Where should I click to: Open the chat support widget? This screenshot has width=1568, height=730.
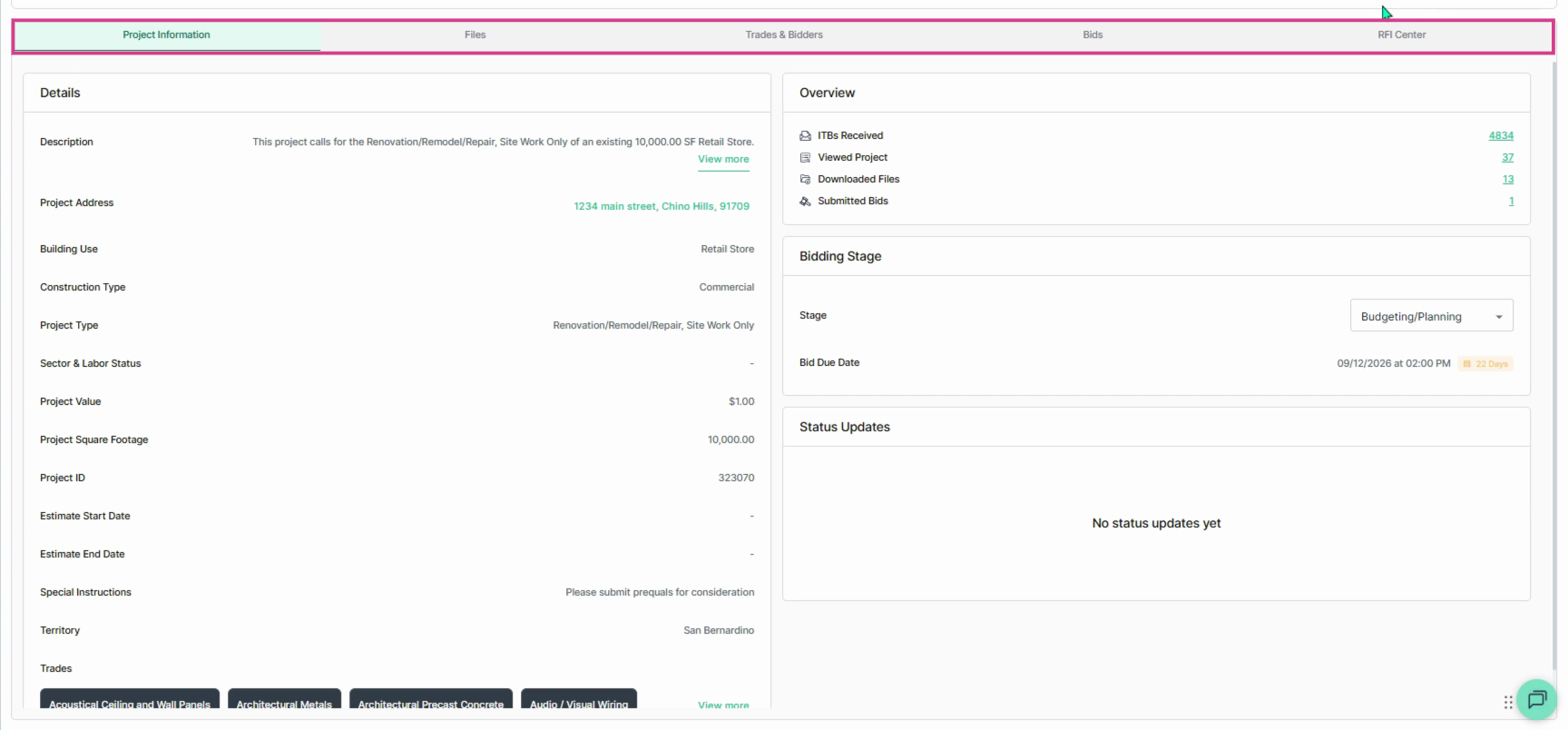click(1536, 699)
